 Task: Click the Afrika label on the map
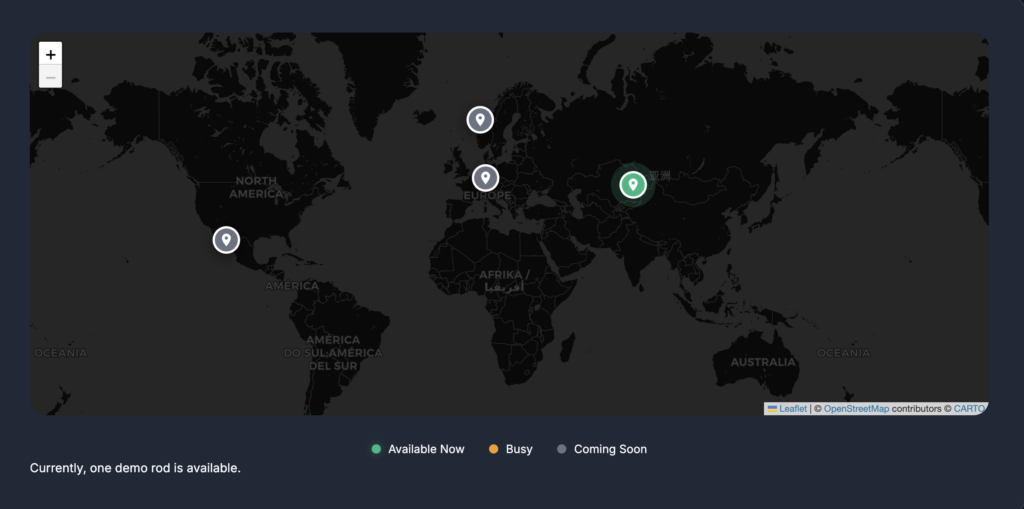click(504, 275)
